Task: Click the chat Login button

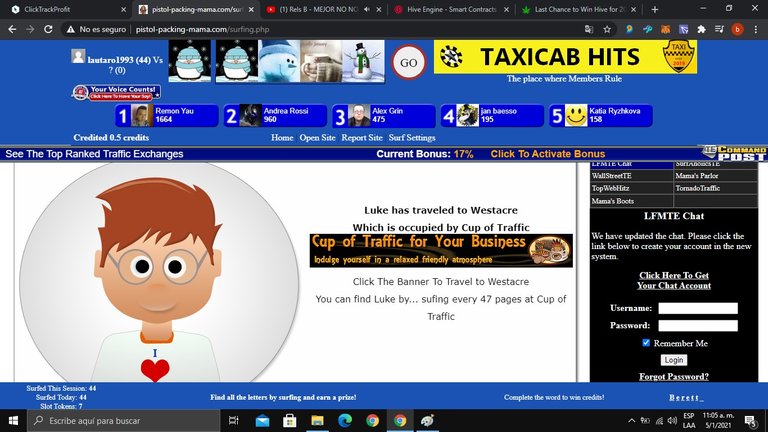Action: pos(673,360)
